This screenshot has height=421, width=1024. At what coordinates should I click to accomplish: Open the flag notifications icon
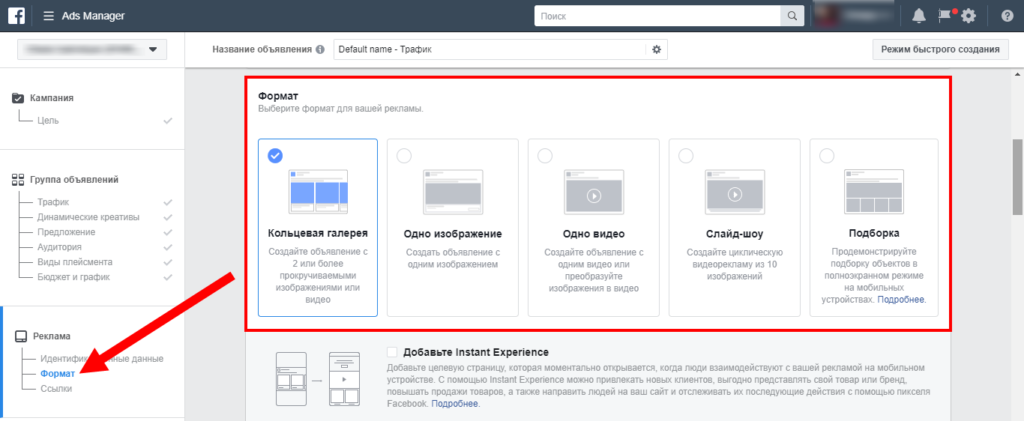944,16
